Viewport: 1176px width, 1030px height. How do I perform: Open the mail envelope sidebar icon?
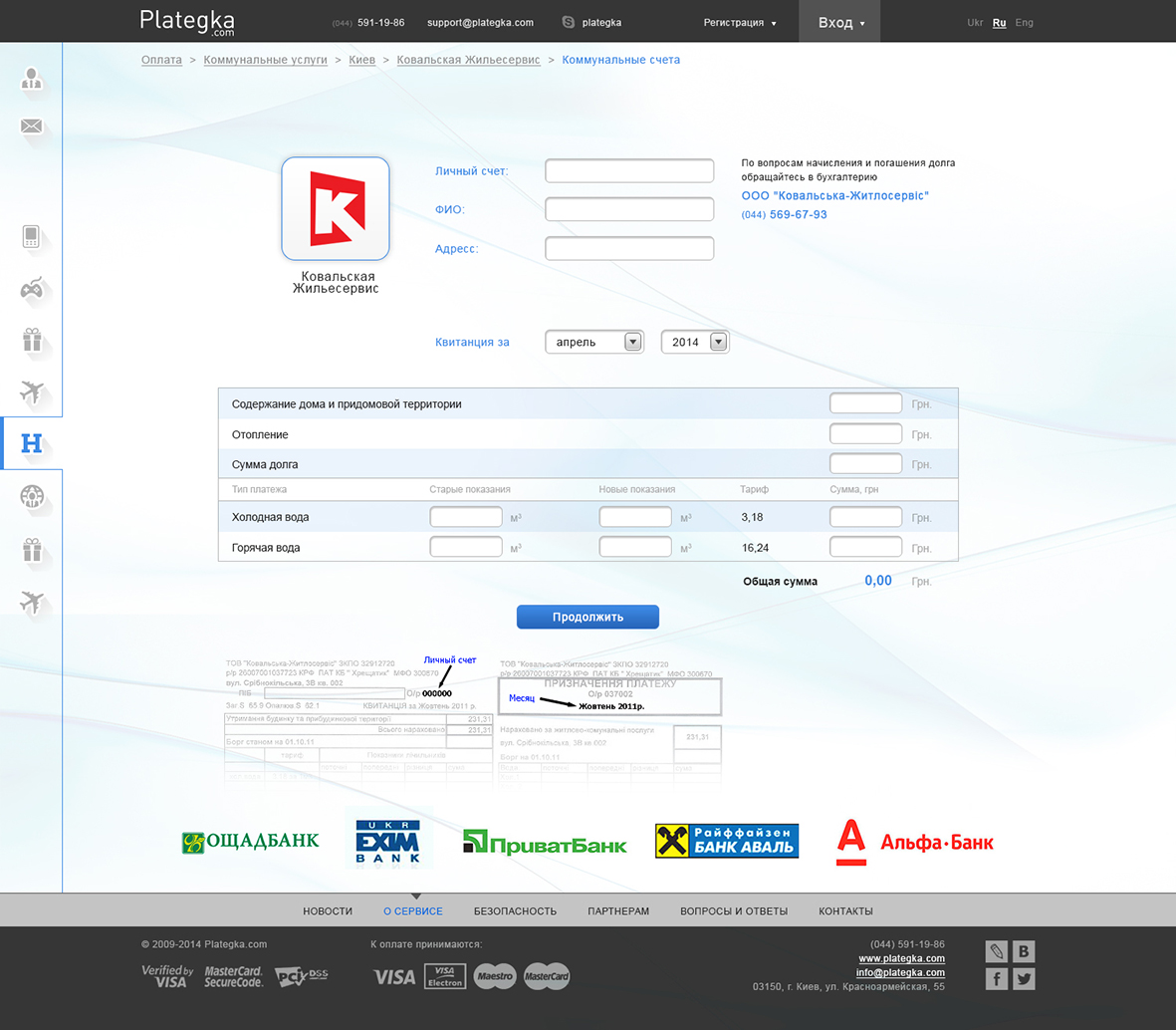tap(32, 127)
